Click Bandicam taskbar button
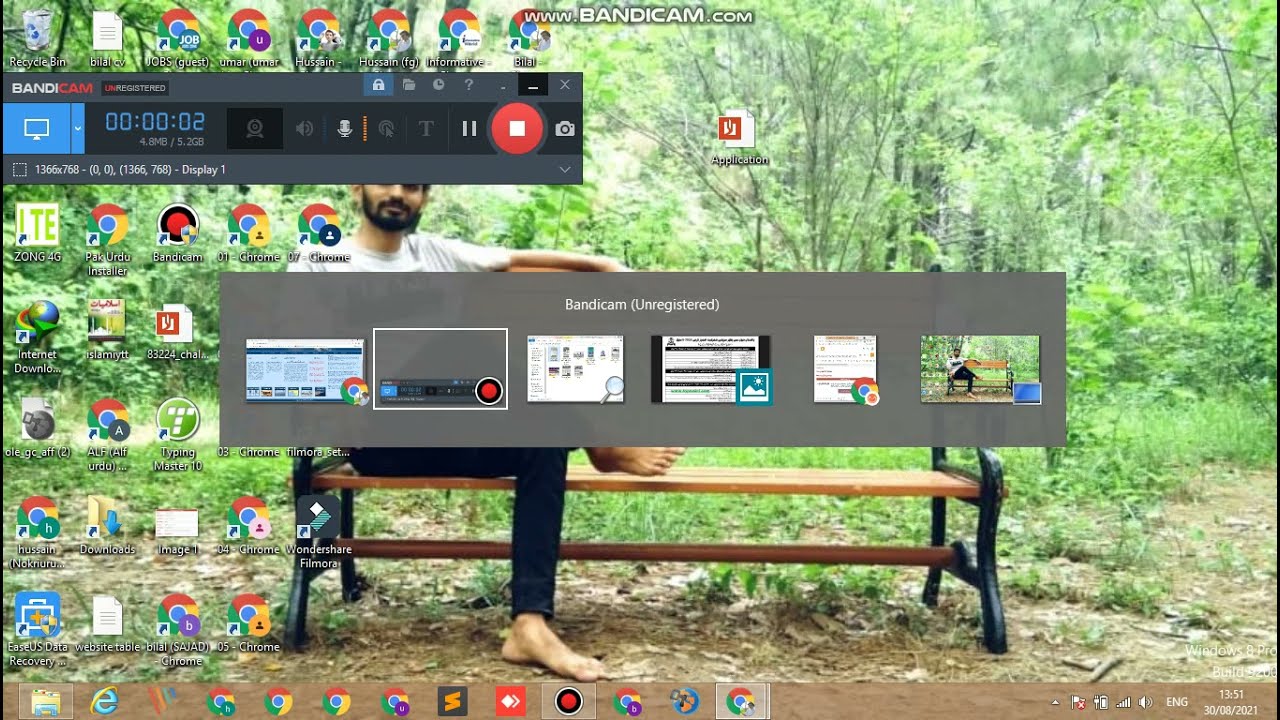Screen dimensions: 1280x720 (x=569, y=702)
